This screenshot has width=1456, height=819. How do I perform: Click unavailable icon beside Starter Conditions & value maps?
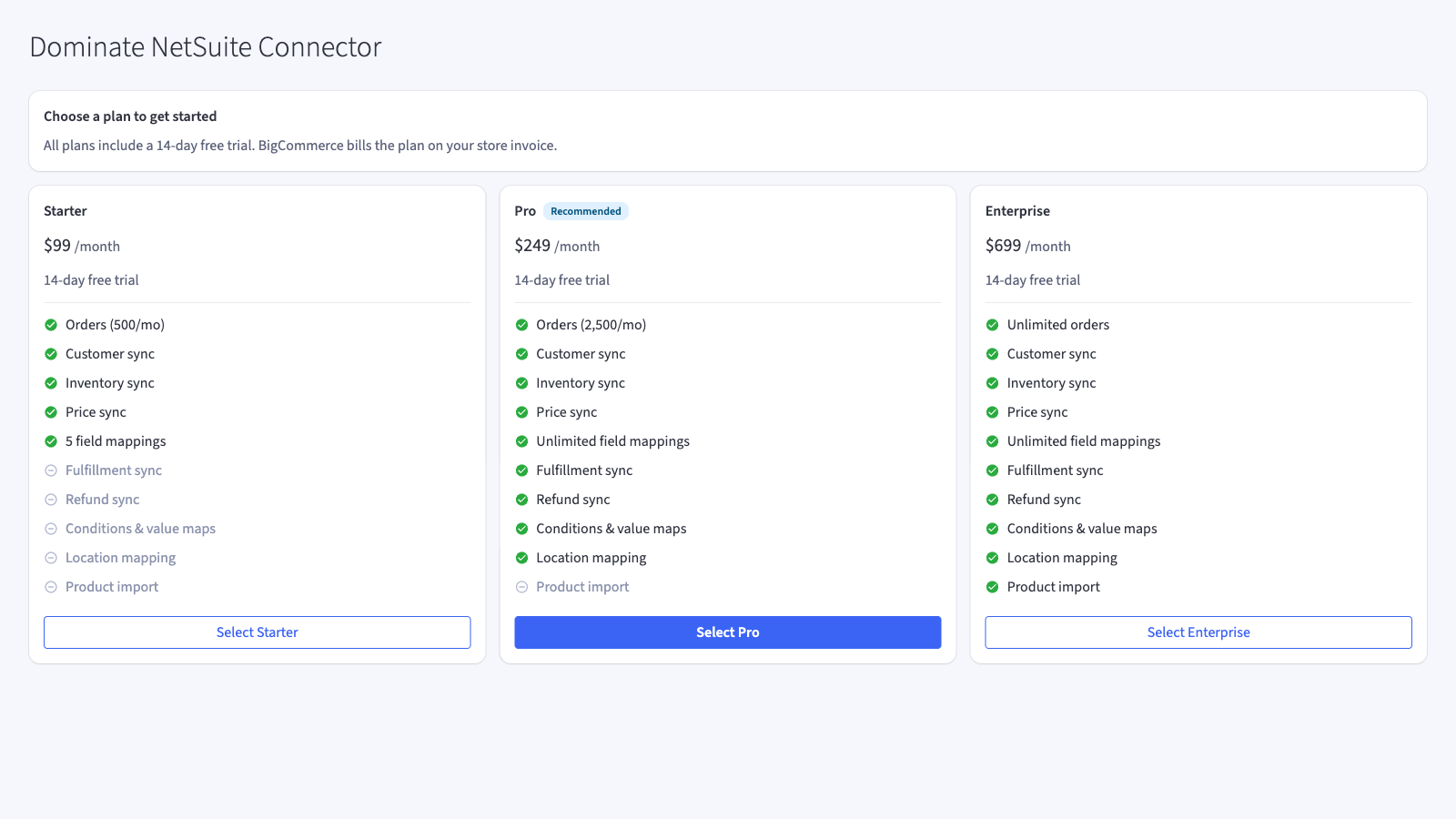(x=51, y=529)
